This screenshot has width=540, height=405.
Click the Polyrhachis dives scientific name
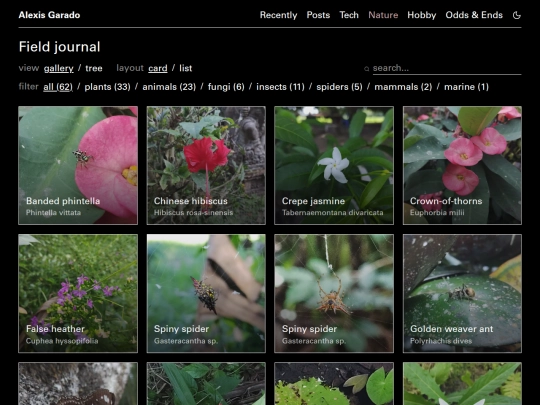(441, 341)
